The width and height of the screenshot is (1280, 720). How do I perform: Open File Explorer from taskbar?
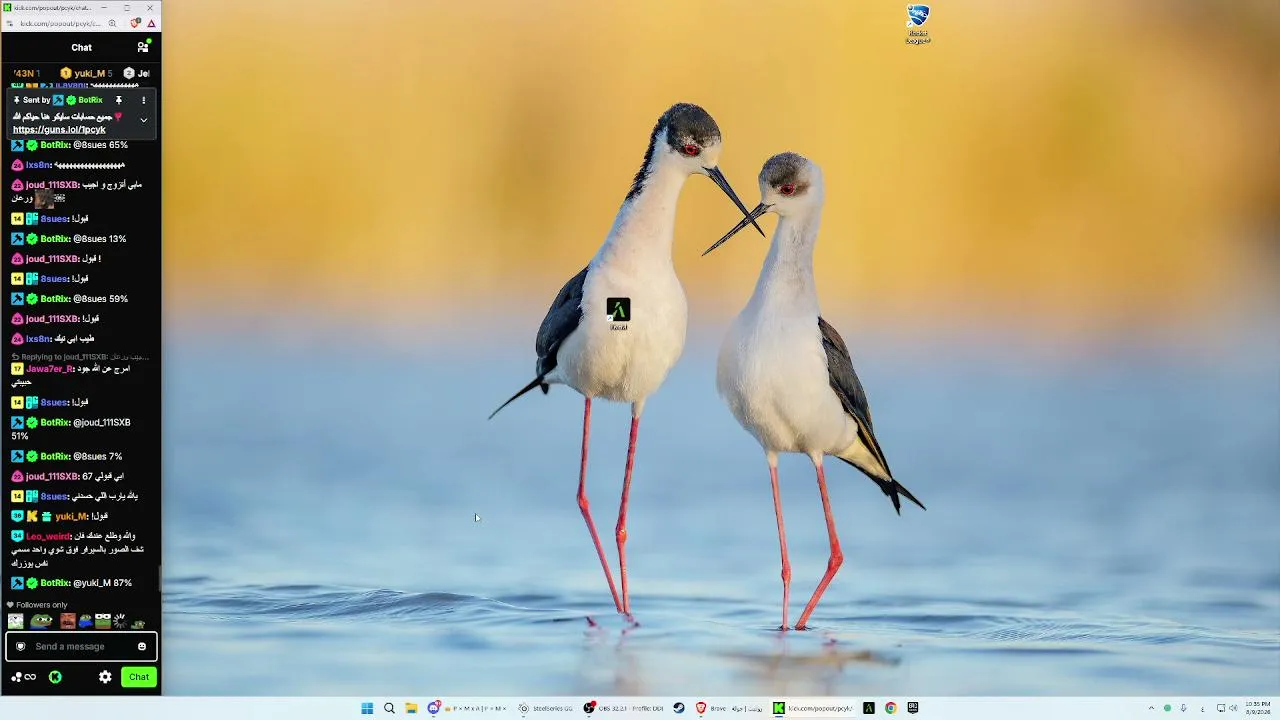tap(411, 708)
